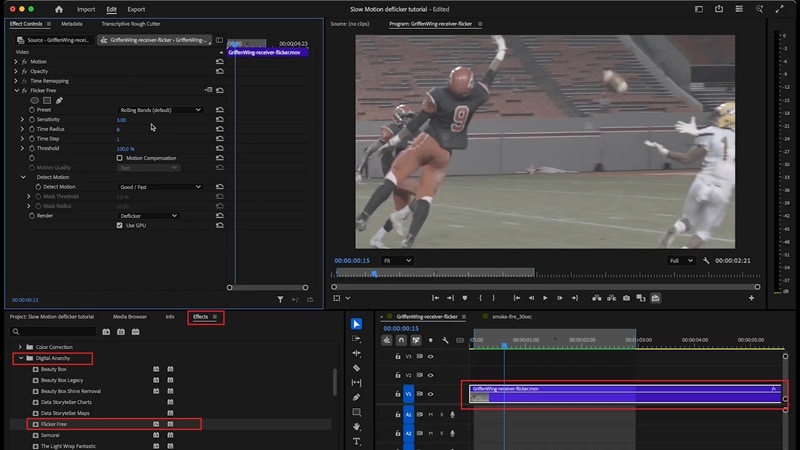Screen dimensions: 800x450
Task: Select the Type tool
Action: click(357, 441)
